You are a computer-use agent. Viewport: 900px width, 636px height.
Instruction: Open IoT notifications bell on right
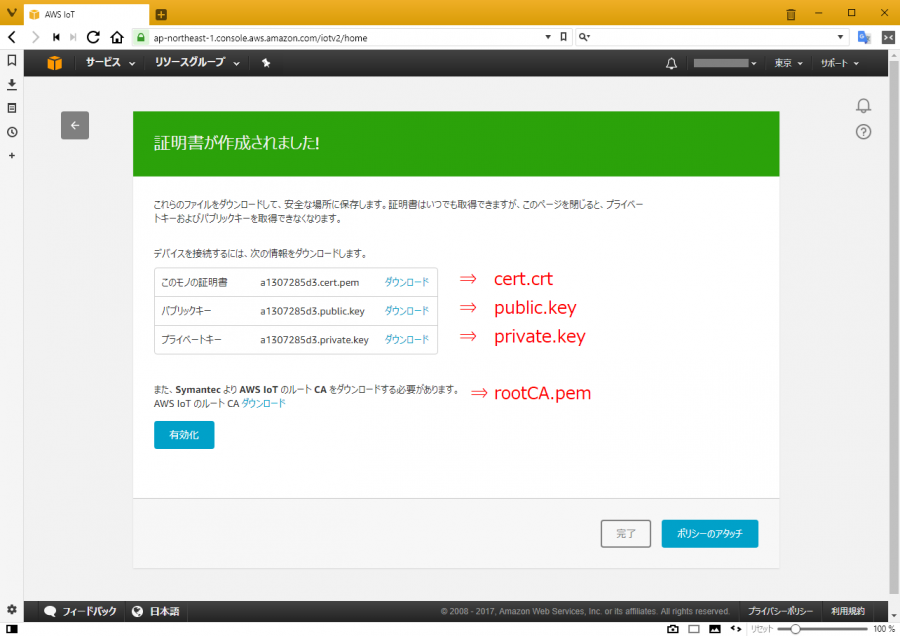[x=863, y=106]
